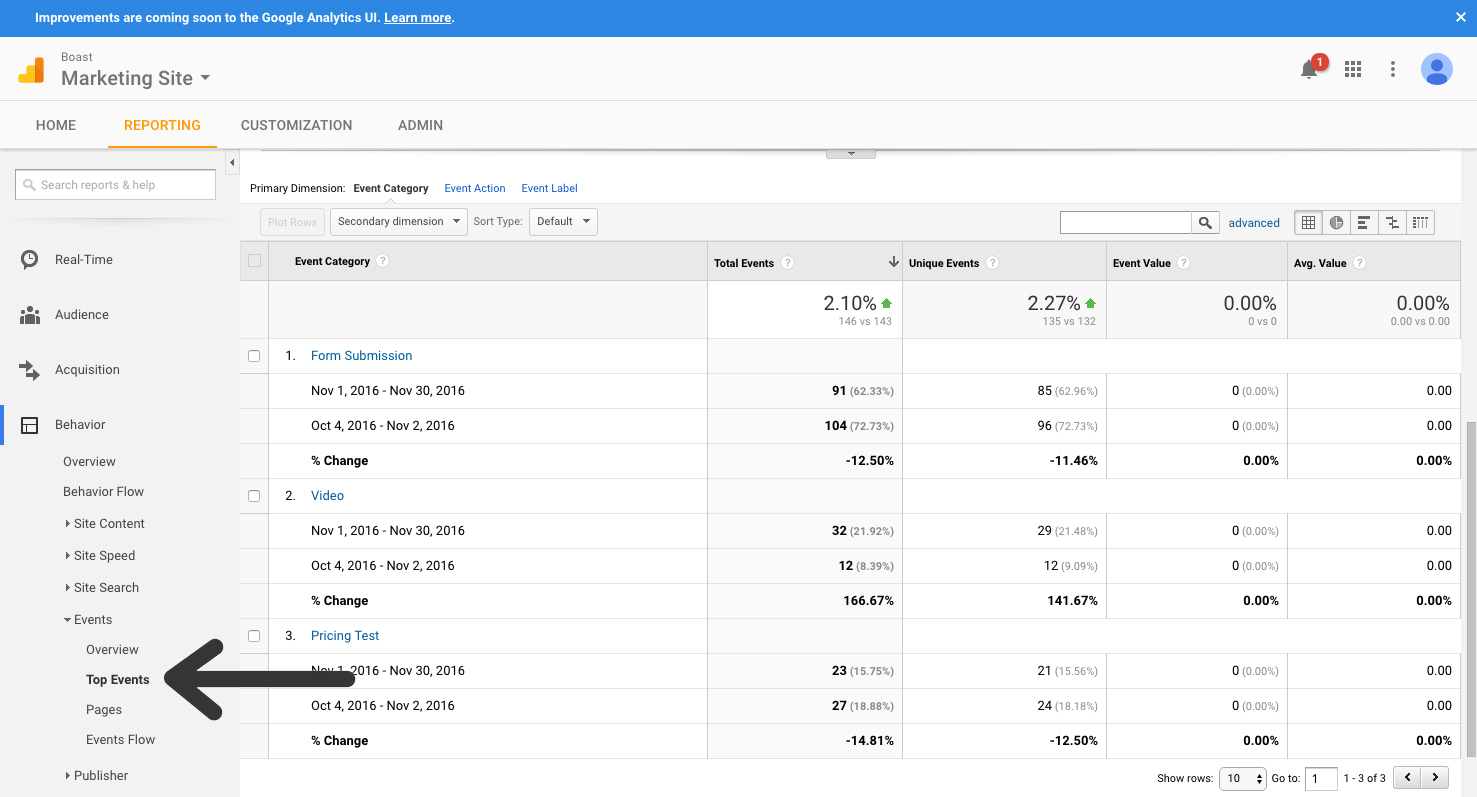Open the Form Submission event category
Screen dimensions: 1477x797
pos(361,356)
